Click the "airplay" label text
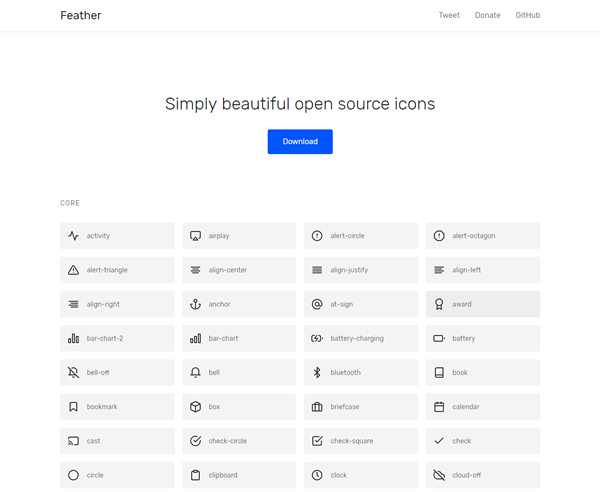Viewport: 600px width, 492px height. pos(219,236)
